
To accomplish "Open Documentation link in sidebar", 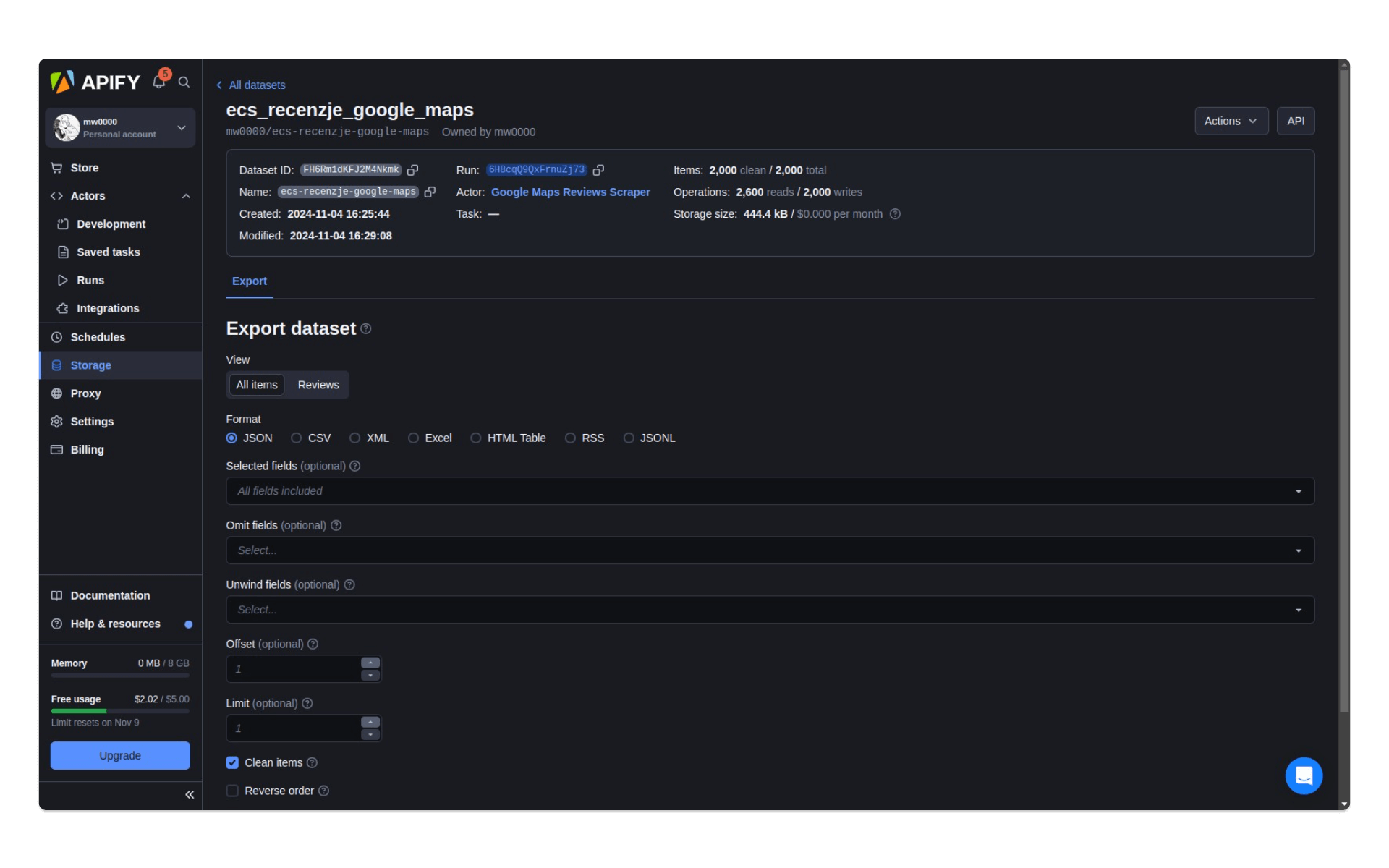I will [x=120, y=596].
